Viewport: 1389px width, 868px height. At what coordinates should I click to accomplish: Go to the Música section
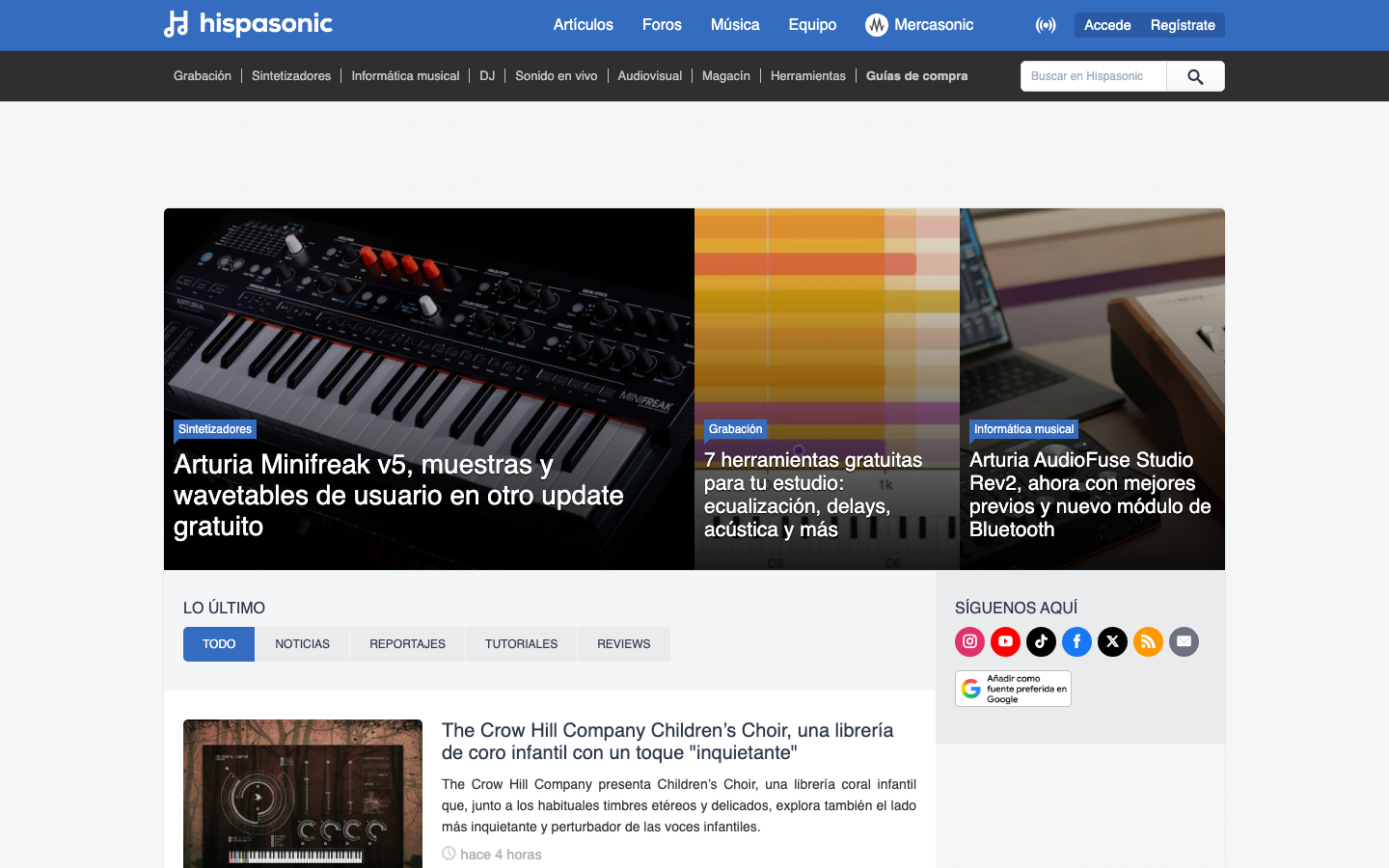(735, 25)
